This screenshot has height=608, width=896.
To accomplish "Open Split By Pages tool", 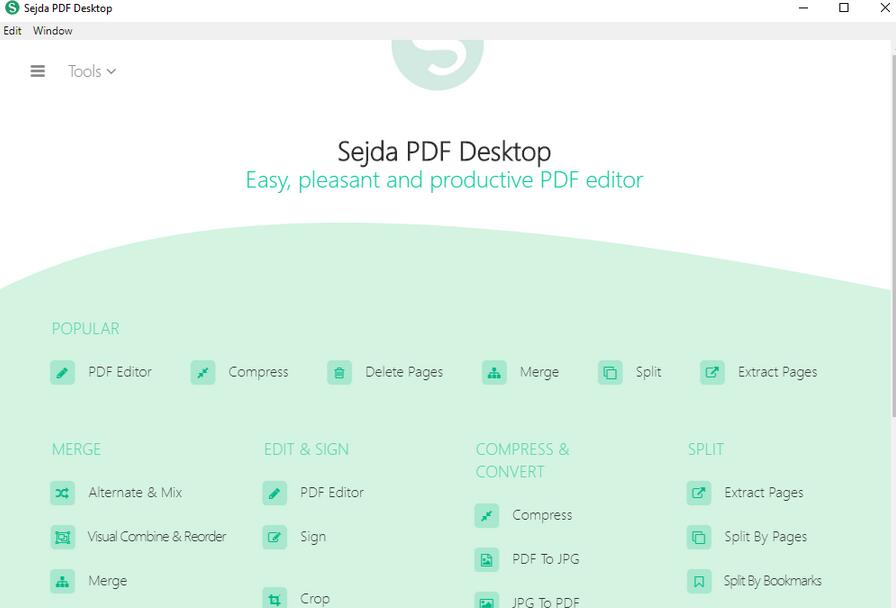I will (766, 537).
